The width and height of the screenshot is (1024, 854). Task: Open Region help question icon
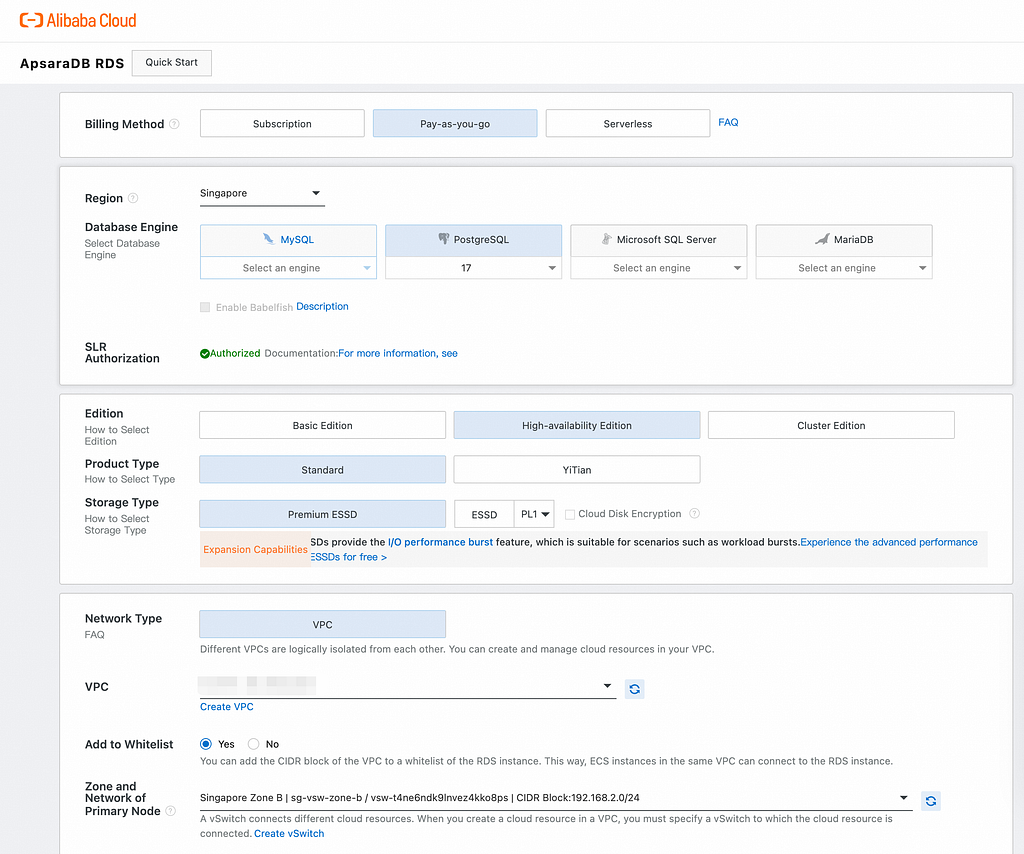point(133,198)
